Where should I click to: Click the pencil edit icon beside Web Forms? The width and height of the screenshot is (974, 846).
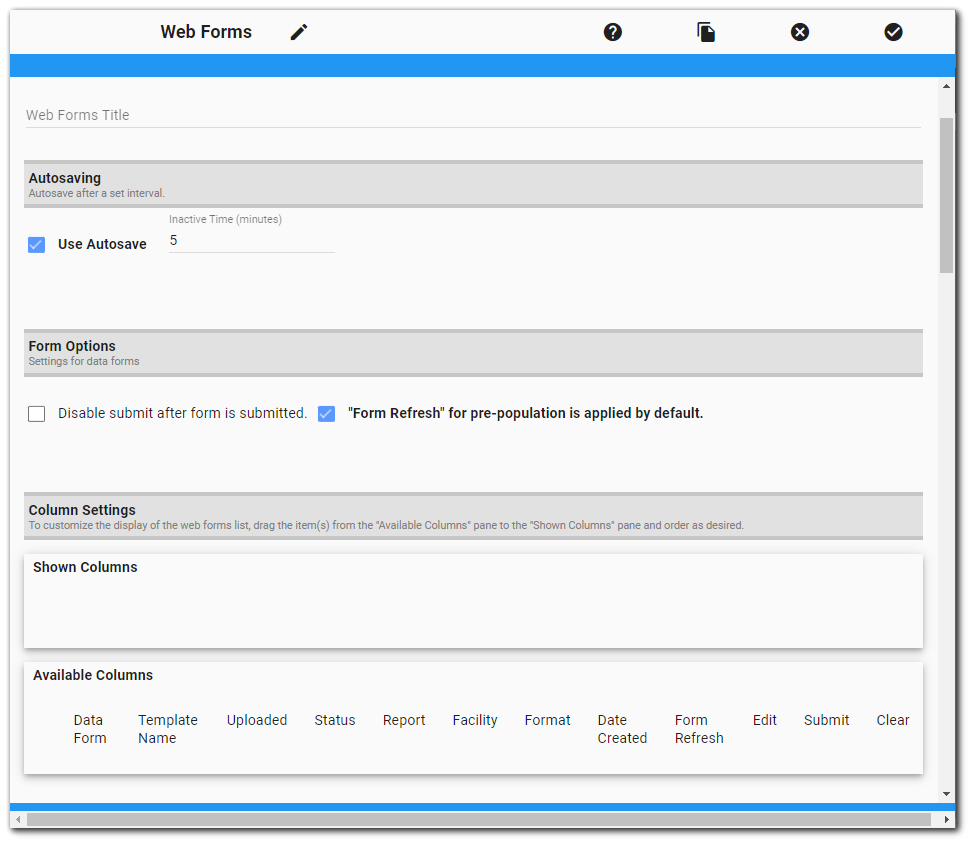[x=299, y=32]
